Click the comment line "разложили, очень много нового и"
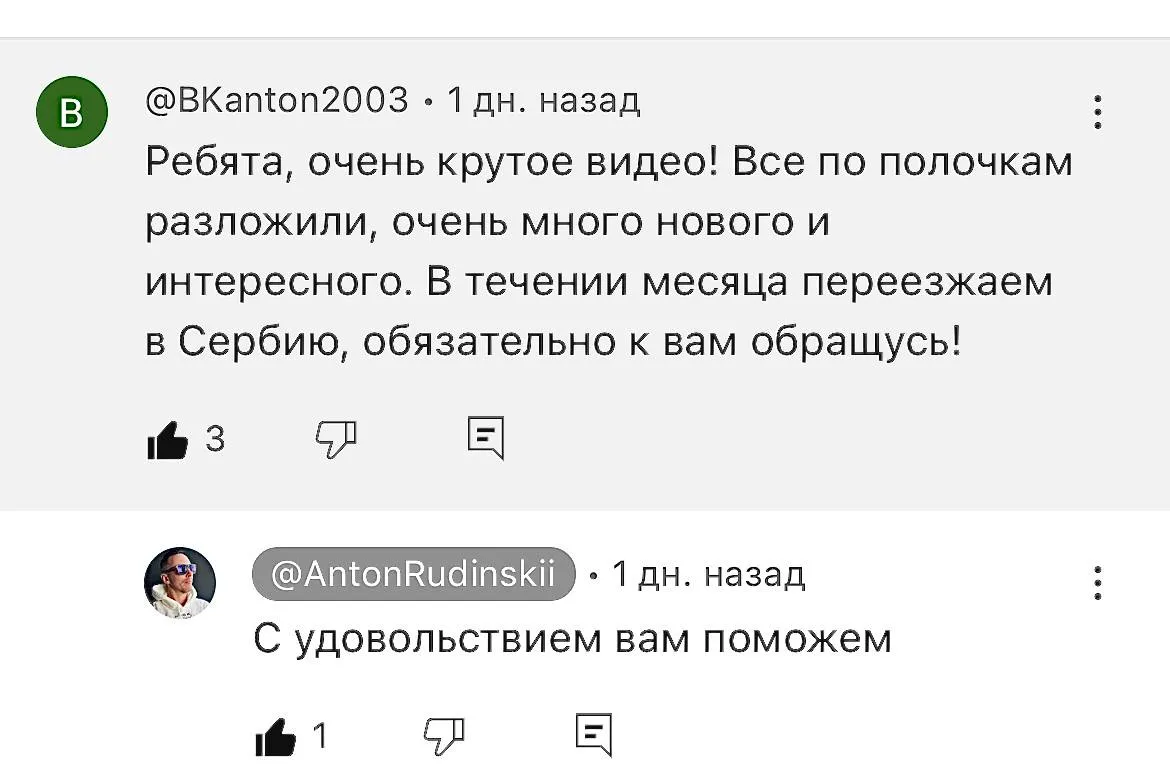This screenshot has width=1170, height=783. pyautogui.click(x=488, y=222)
